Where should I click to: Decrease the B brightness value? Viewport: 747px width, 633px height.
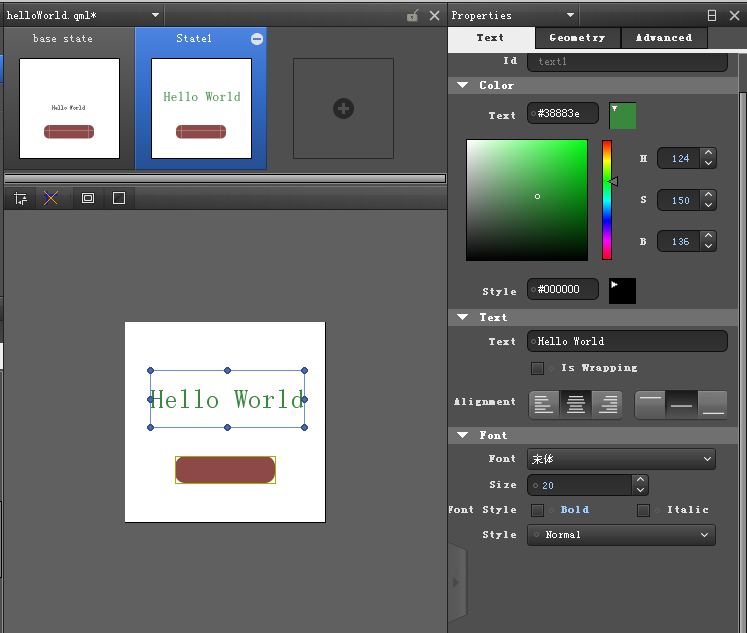coord(708,246)
